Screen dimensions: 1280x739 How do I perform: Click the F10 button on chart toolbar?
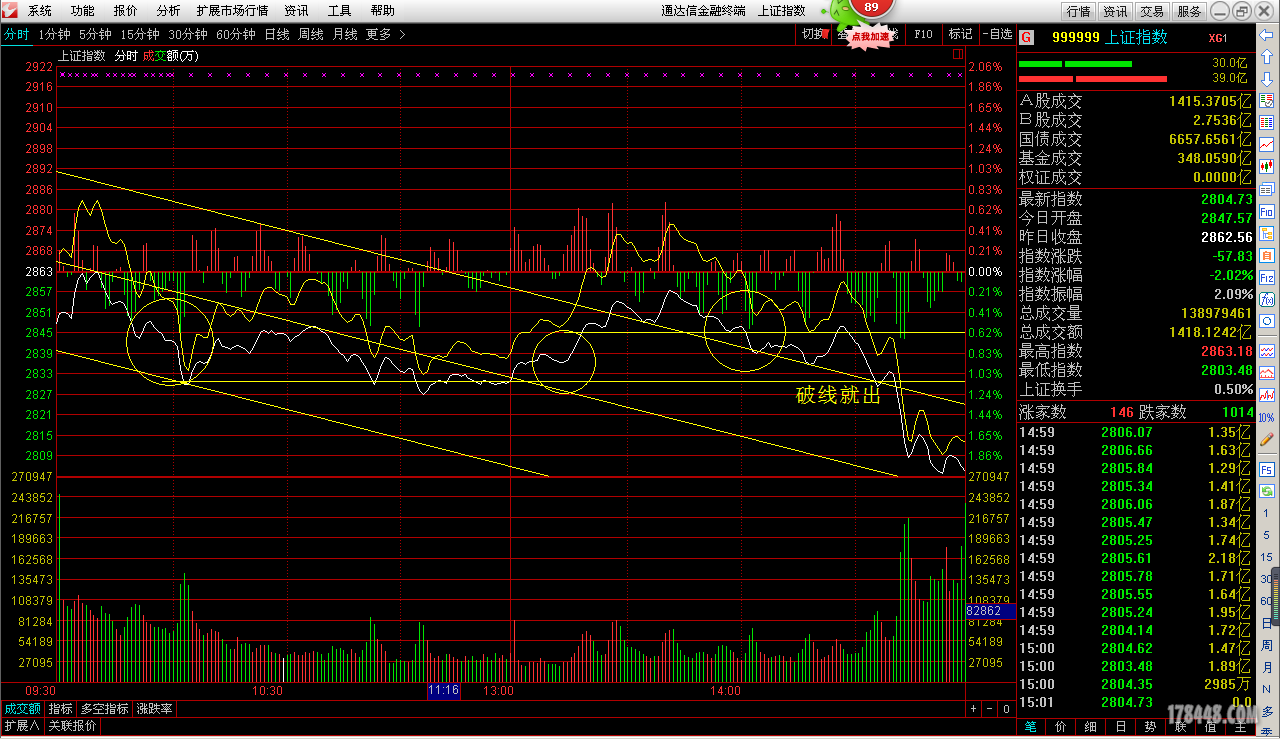(x=923, y=33)
